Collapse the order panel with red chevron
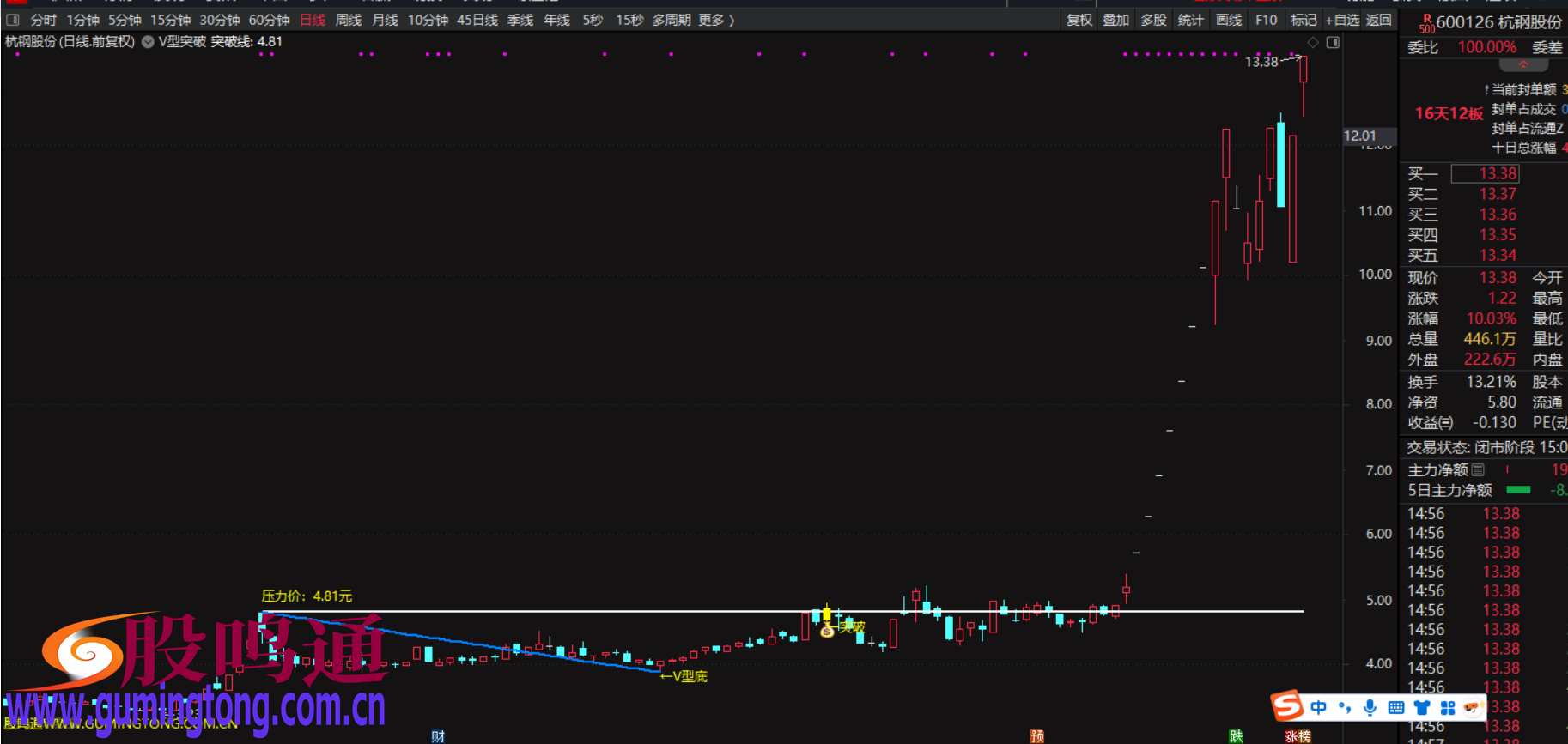 tap(1522, 65)
